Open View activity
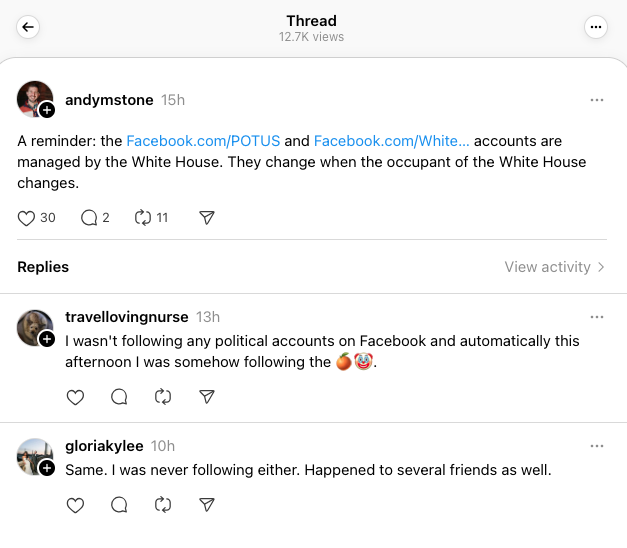The height and width of the screenshot is (548, 627). pos(555,267)
